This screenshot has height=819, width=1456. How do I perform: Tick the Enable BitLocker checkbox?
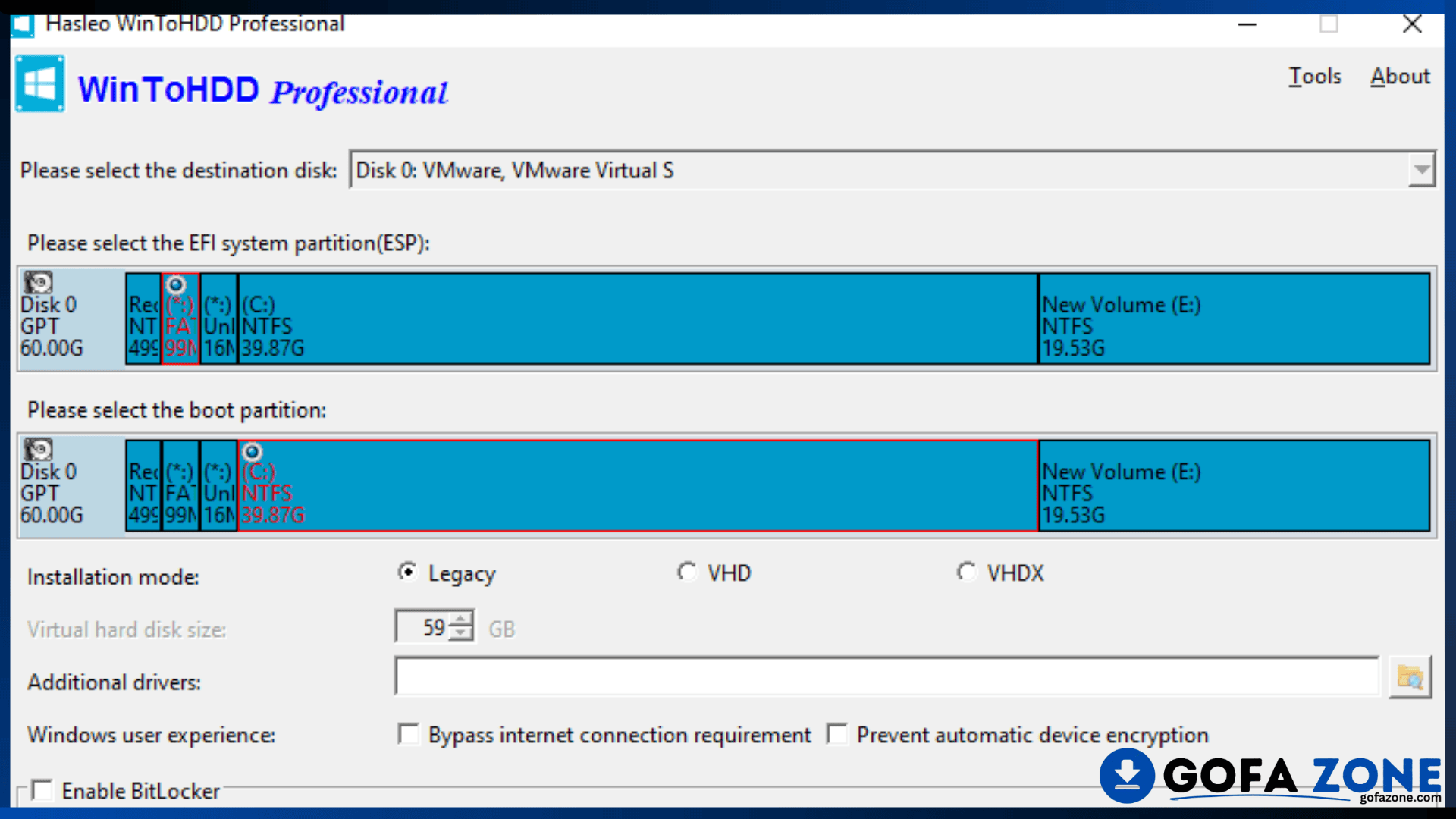point(42,790)
